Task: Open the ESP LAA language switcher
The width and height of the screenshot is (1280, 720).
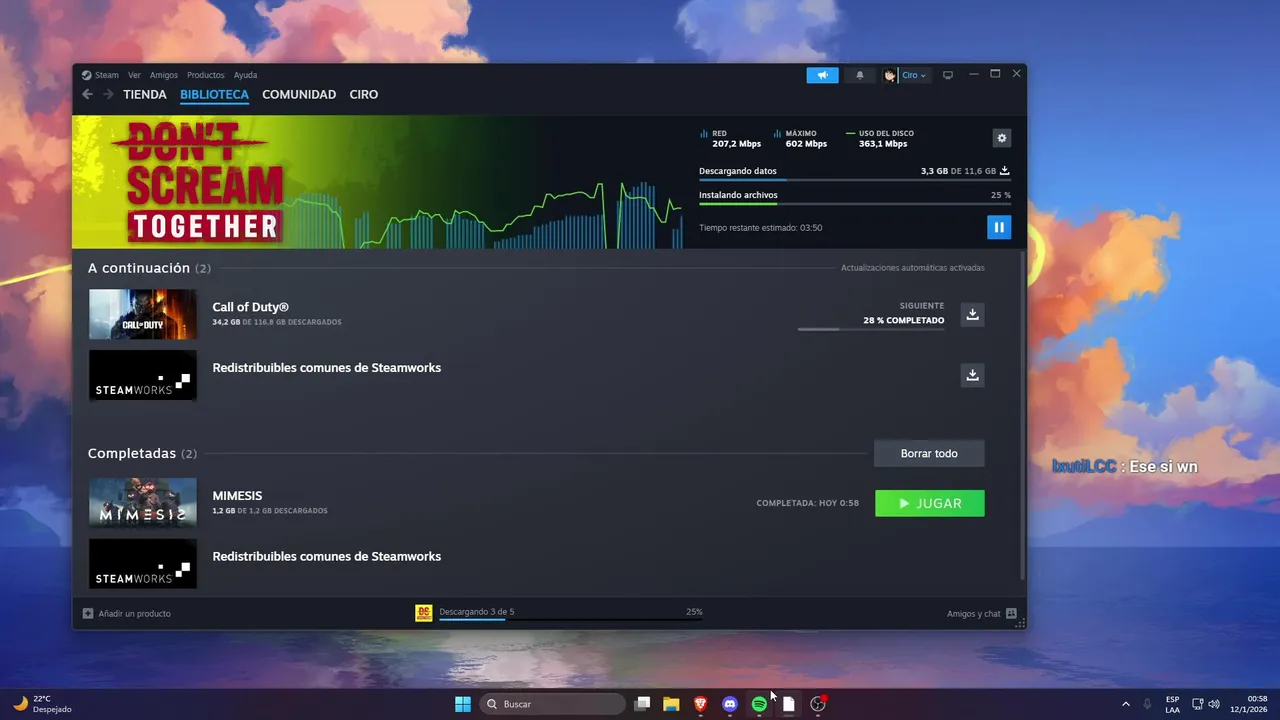Action: click(x=1172, y=704)
